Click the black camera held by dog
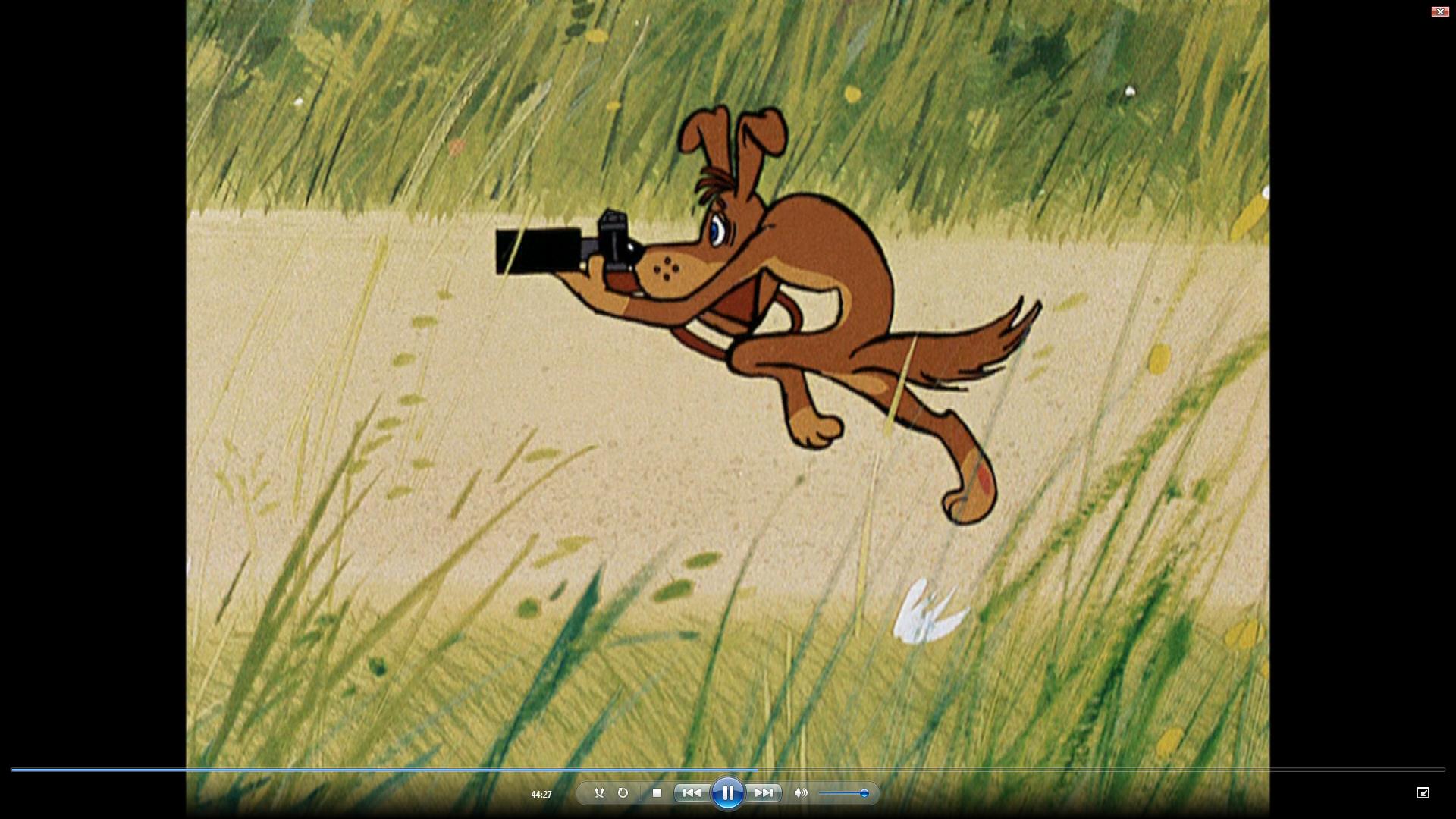This screenshot has height=819, width=1456. click(546, 250)
